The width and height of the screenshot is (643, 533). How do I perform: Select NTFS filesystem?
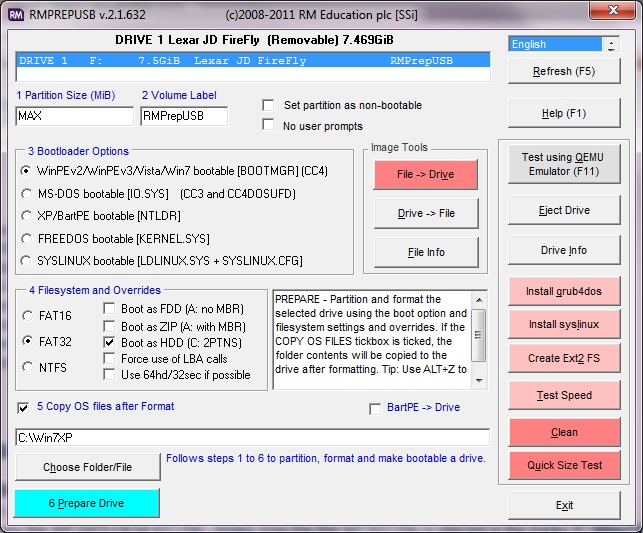point(27,367)
